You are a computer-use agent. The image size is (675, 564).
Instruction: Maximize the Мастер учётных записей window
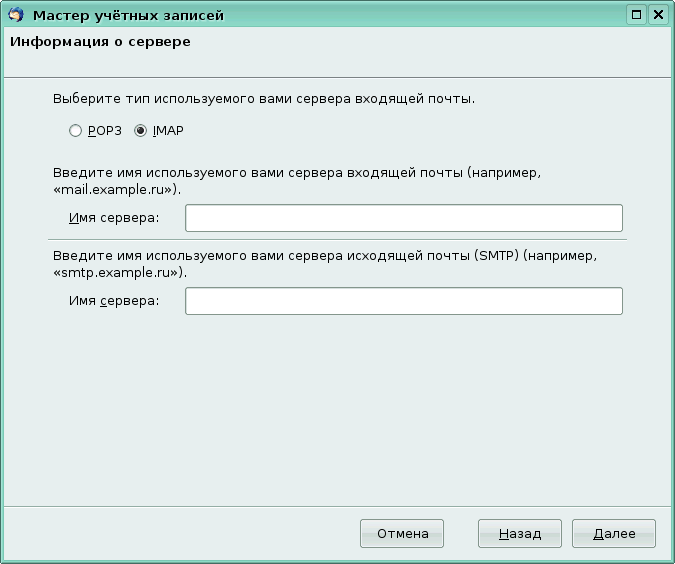[x=637, y=15]
